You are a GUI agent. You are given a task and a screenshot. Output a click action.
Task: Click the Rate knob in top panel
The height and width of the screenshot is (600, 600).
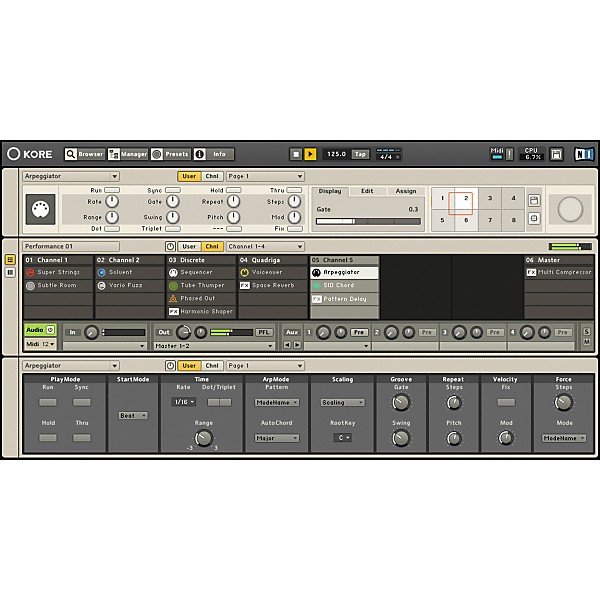[x=112, y=201]
